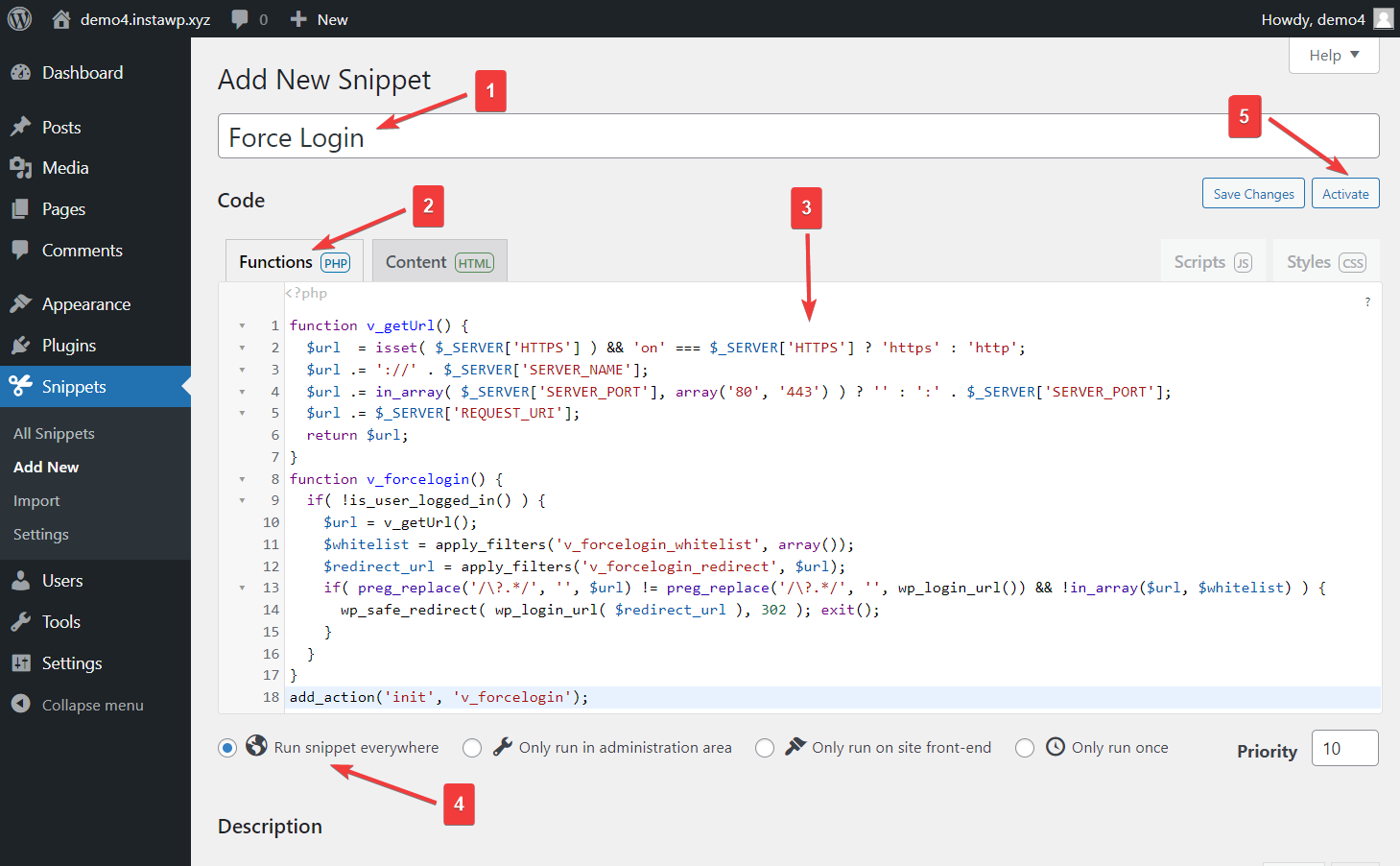Enable Only run on site front-end
This screenshot has width=1400, height=866.
(x=765, y=747)
